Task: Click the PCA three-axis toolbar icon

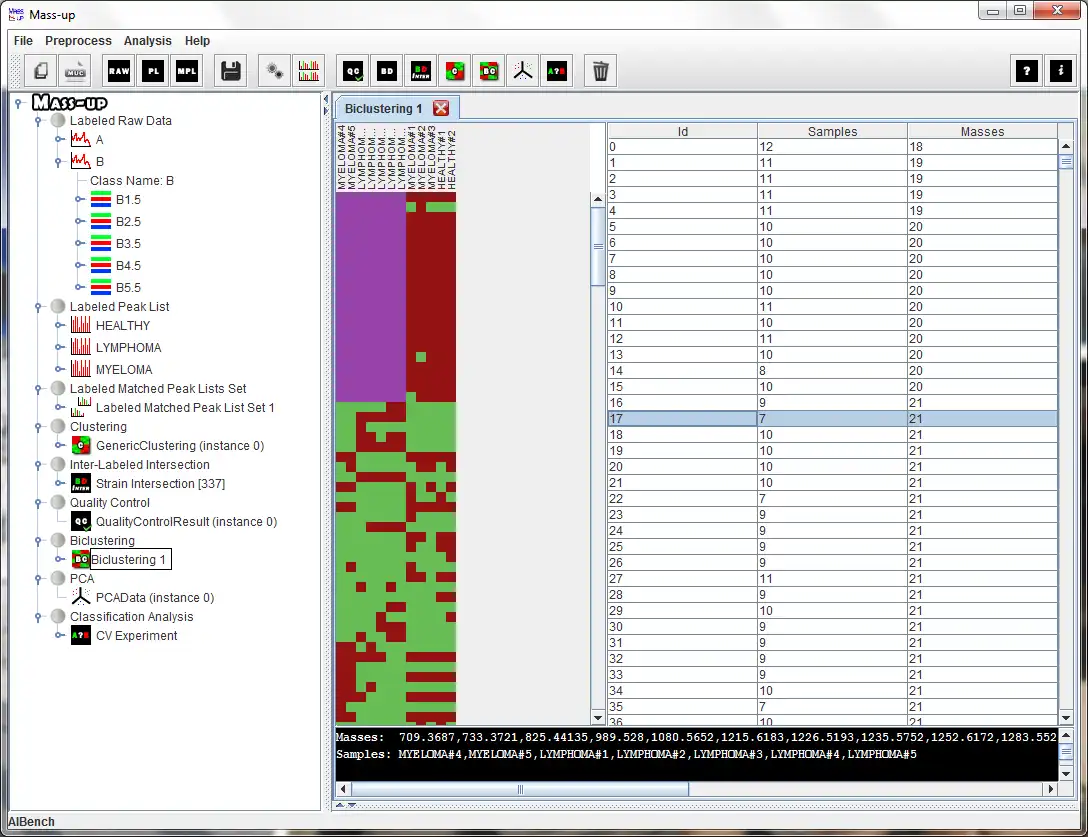Action: tap(523, 71)
